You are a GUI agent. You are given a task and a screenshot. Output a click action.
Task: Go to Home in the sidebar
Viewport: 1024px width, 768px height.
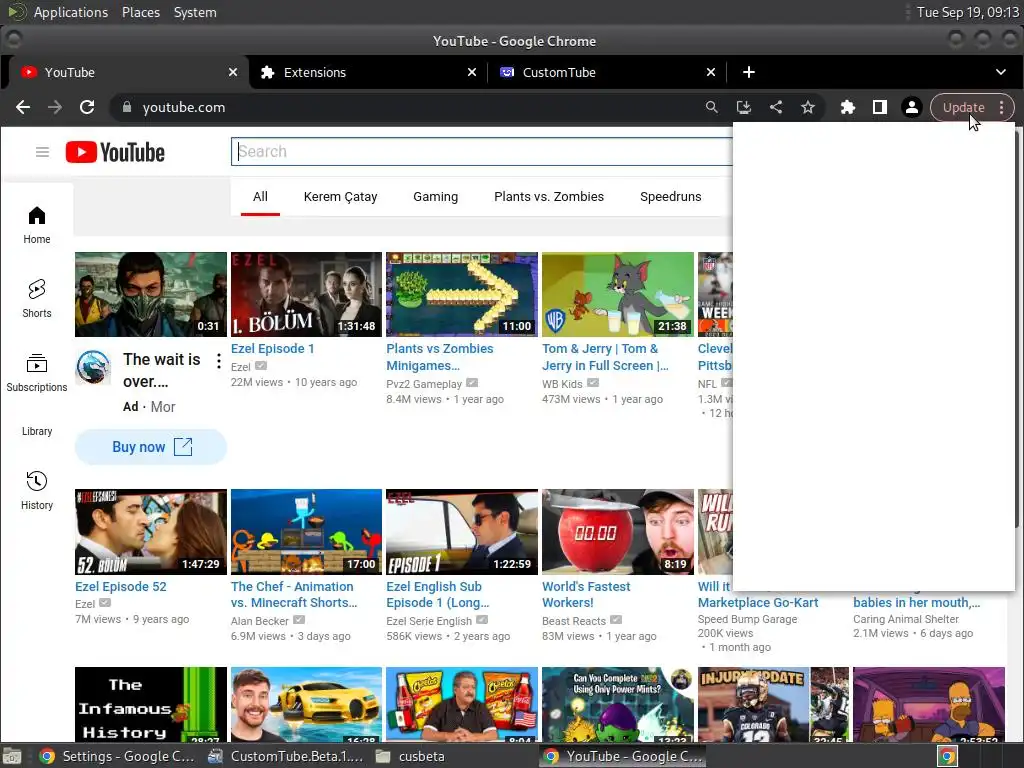(x=37, y=225)
